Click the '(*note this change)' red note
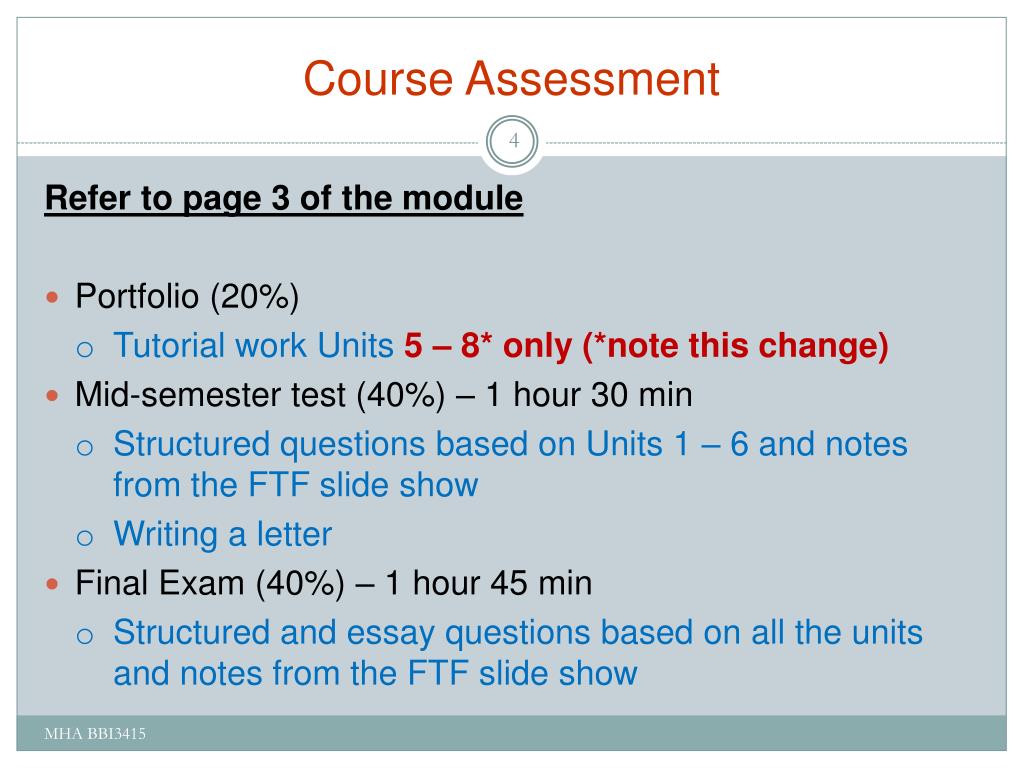 [x=735, y=345]
